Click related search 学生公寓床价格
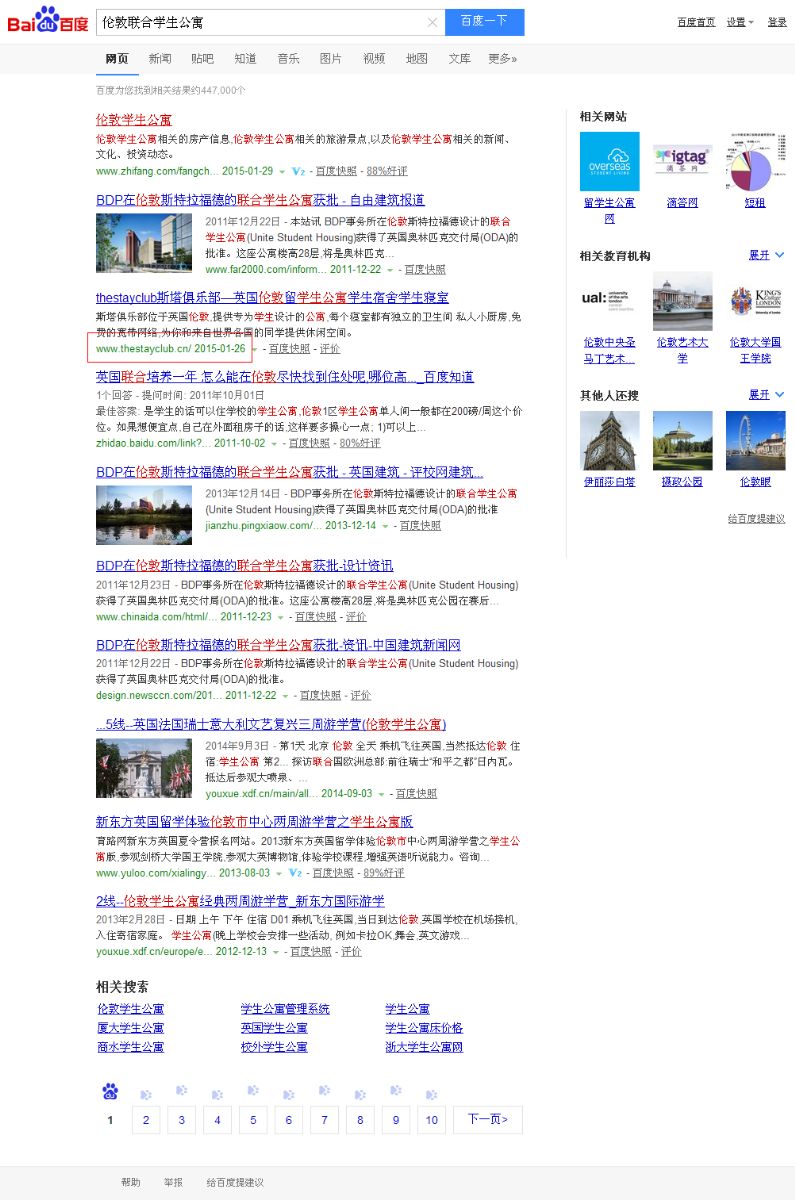 click(424, 1028)
